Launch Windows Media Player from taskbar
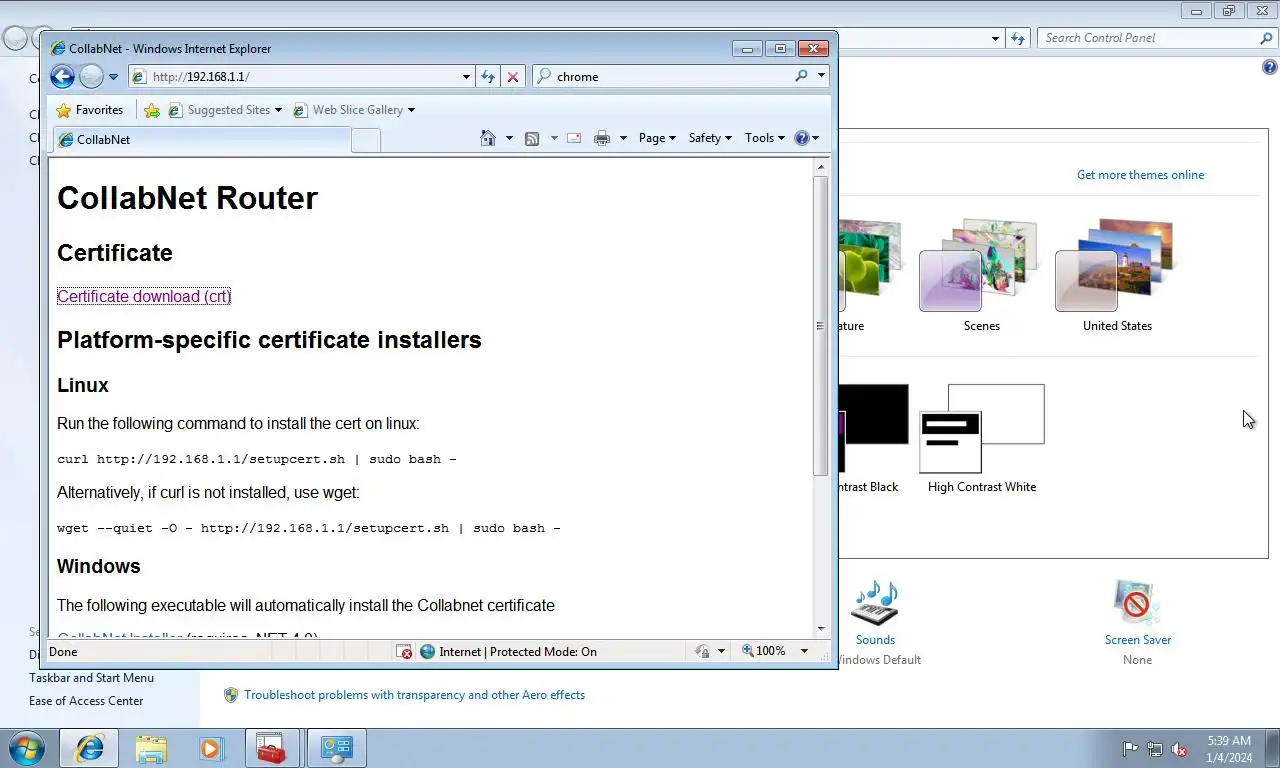This screenshot has height=768, width=1280. (x=211, y=748)
